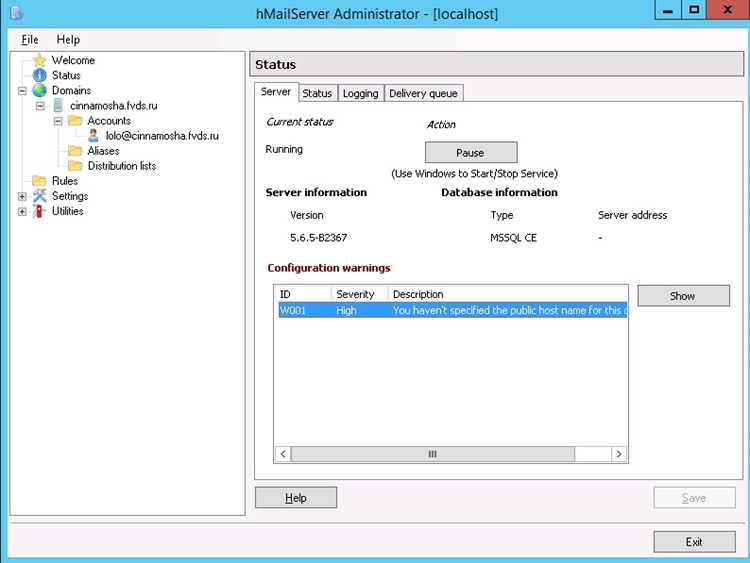Select the Utilities tree item

67,211
